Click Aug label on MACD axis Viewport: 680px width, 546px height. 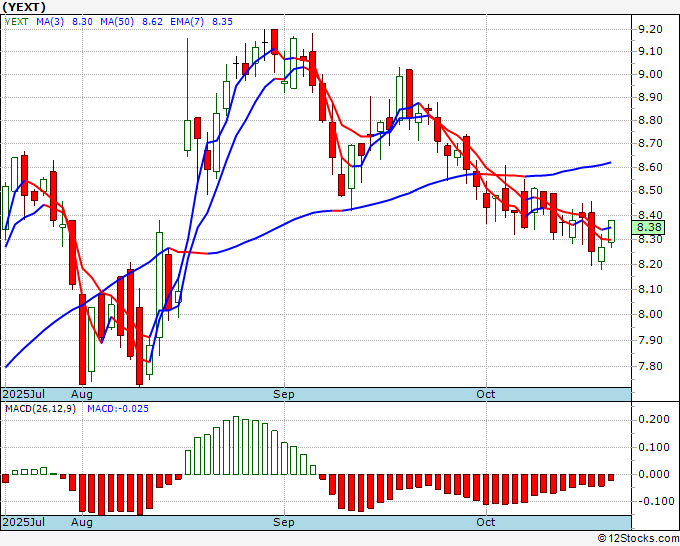coord(82,522)
